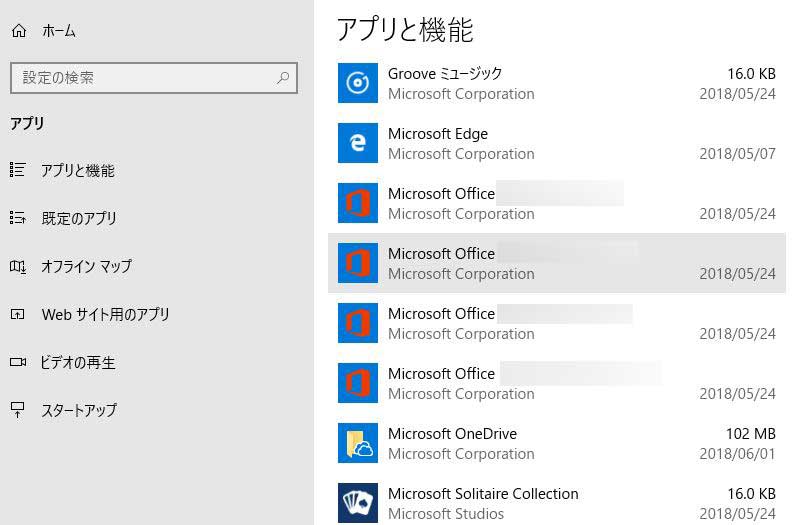The image size is (802, 525).
Task: Click the magnifier icon in the settings search box
Action: [x=283, y=78]
